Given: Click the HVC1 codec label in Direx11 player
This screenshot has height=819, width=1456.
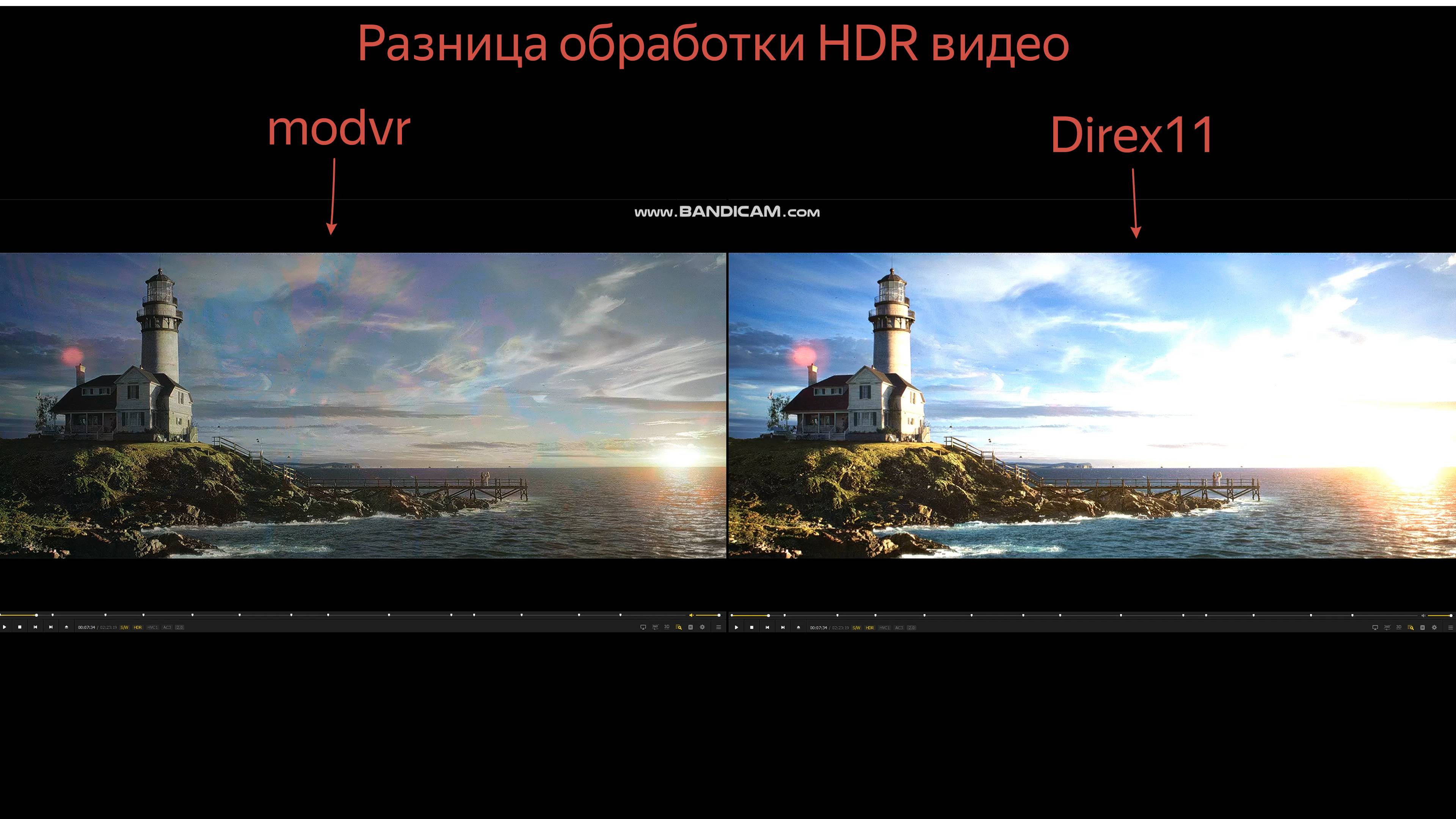Looking at the screenshot, I should click(x=885, y=628).
